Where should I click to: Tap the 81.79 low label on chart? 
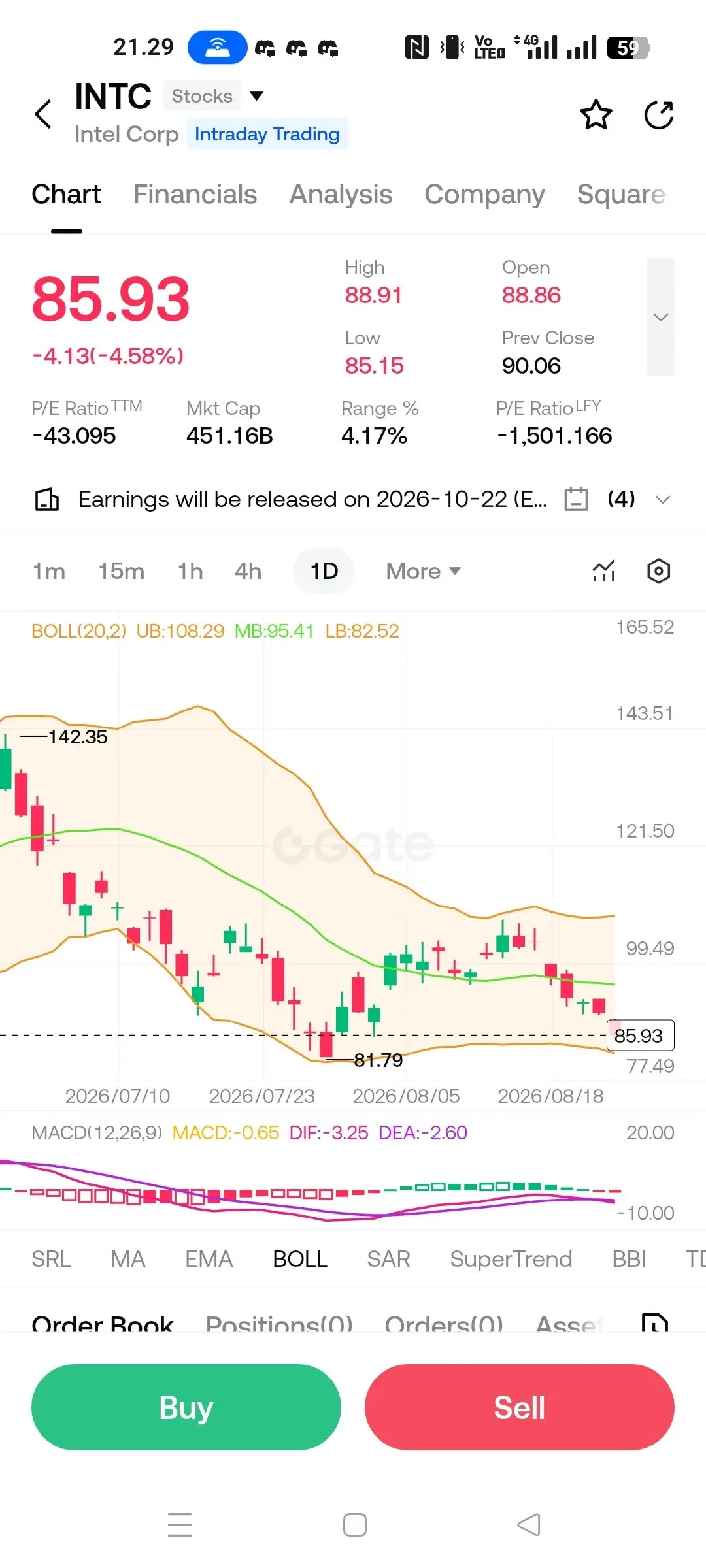[x=378, y=1060]
